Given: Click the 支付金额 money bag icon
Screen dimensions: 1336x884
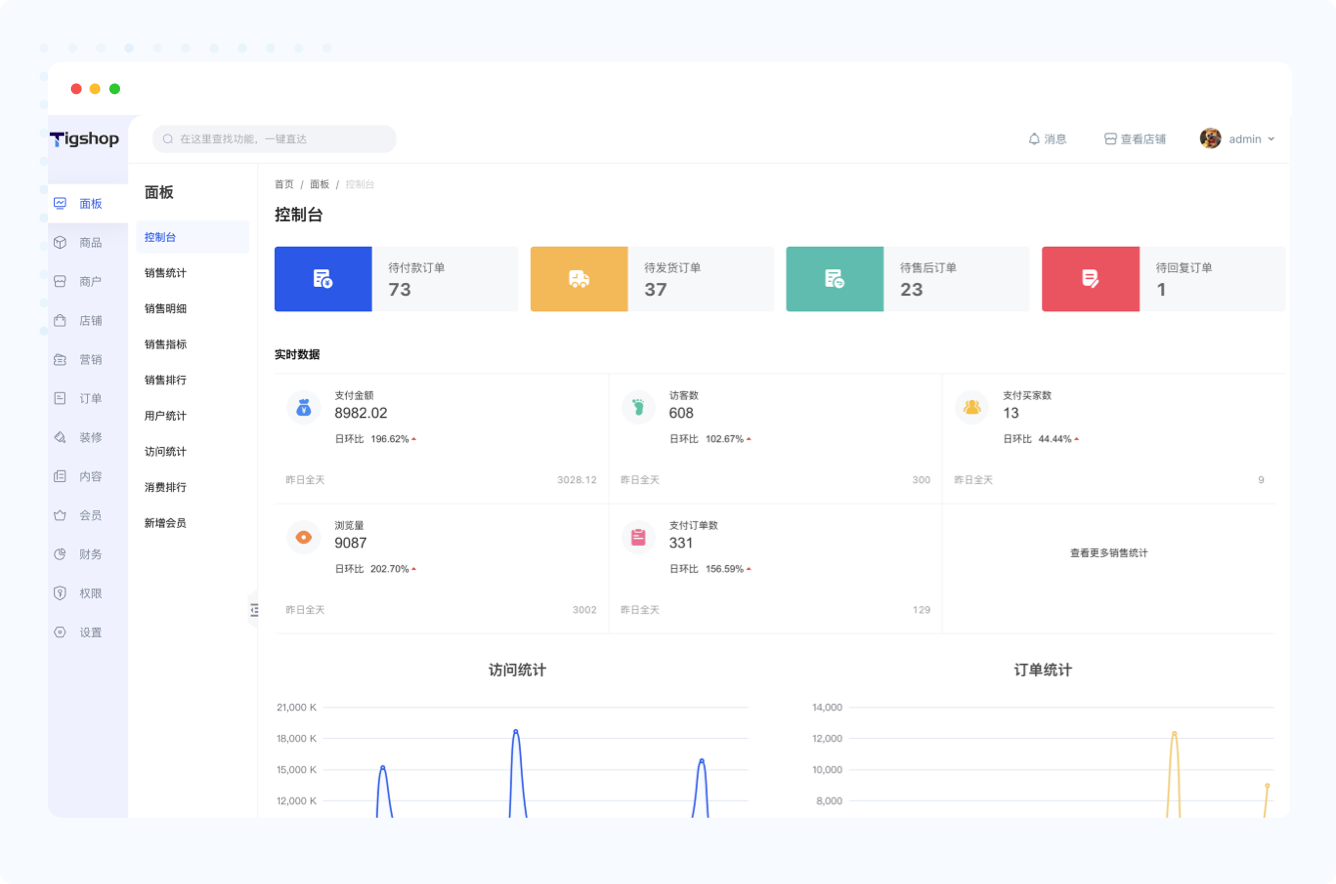Looking at the screenshot, I should 304,407.
